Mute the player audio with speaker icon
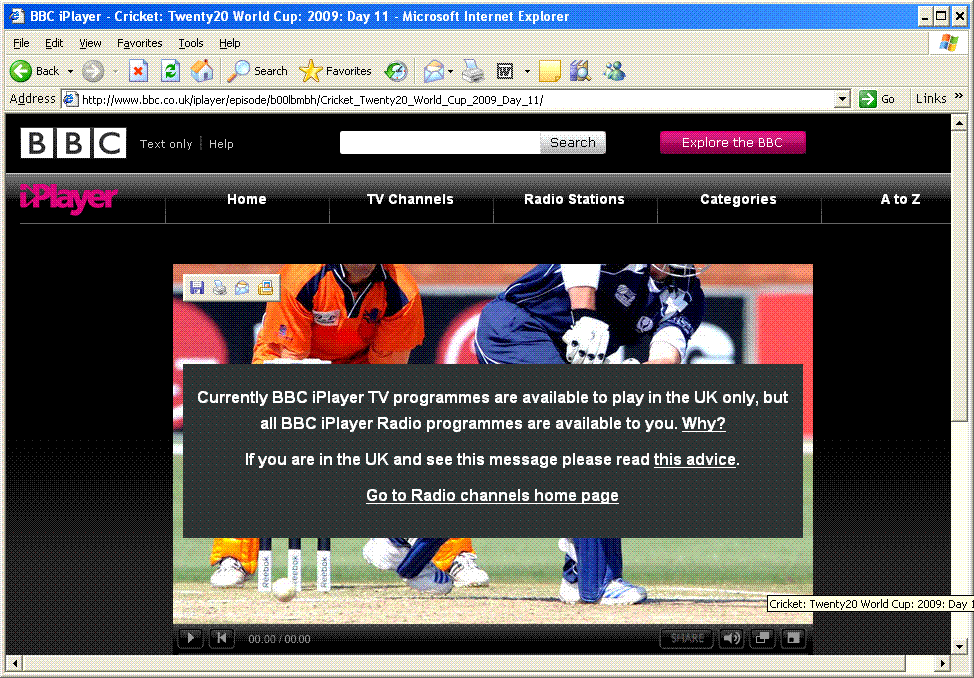Image resolution: width=974 pixels, height=678 pixels. 732,638
